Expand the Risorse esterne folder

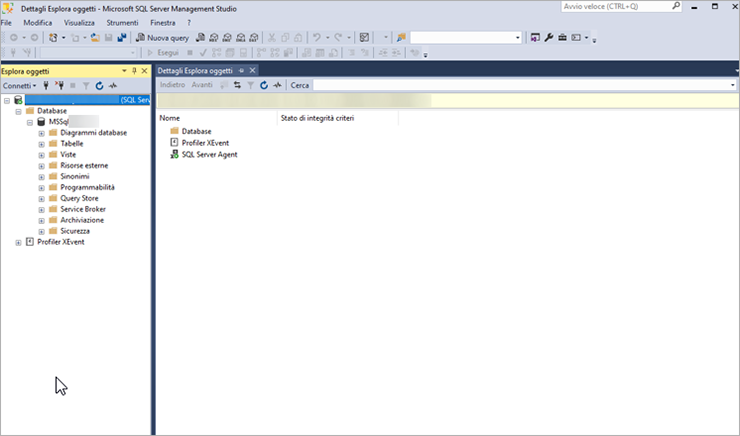click(x=42, y=166)
